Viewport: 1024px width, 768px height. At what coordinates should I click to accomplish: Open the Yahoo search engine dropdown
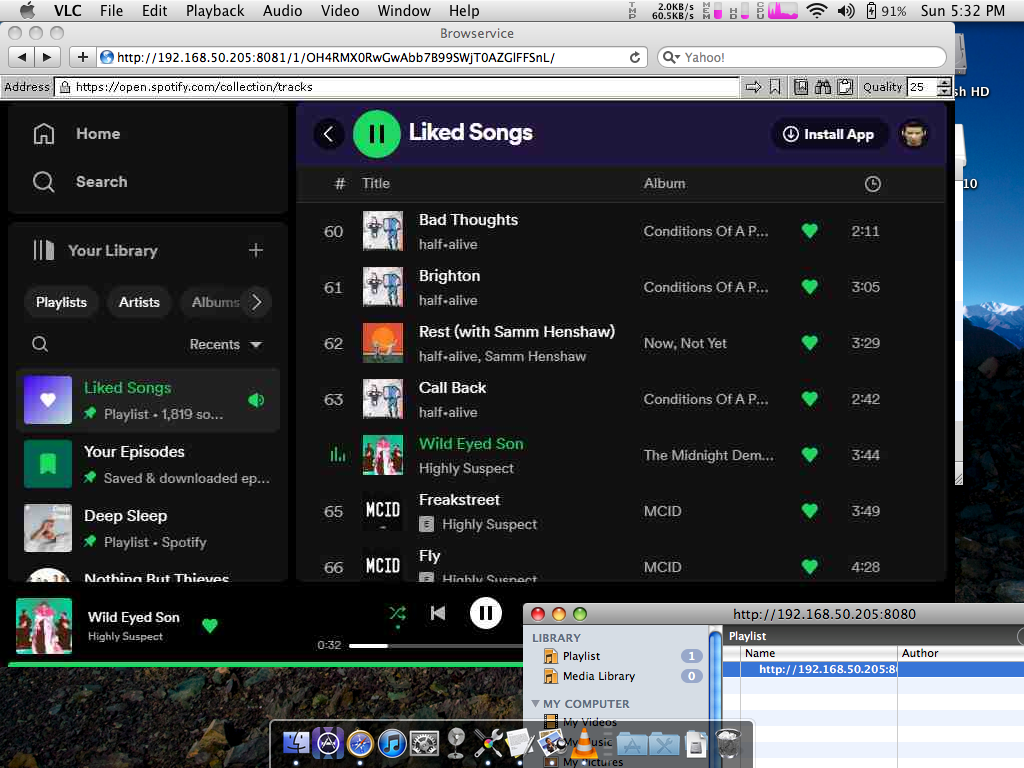671,57
